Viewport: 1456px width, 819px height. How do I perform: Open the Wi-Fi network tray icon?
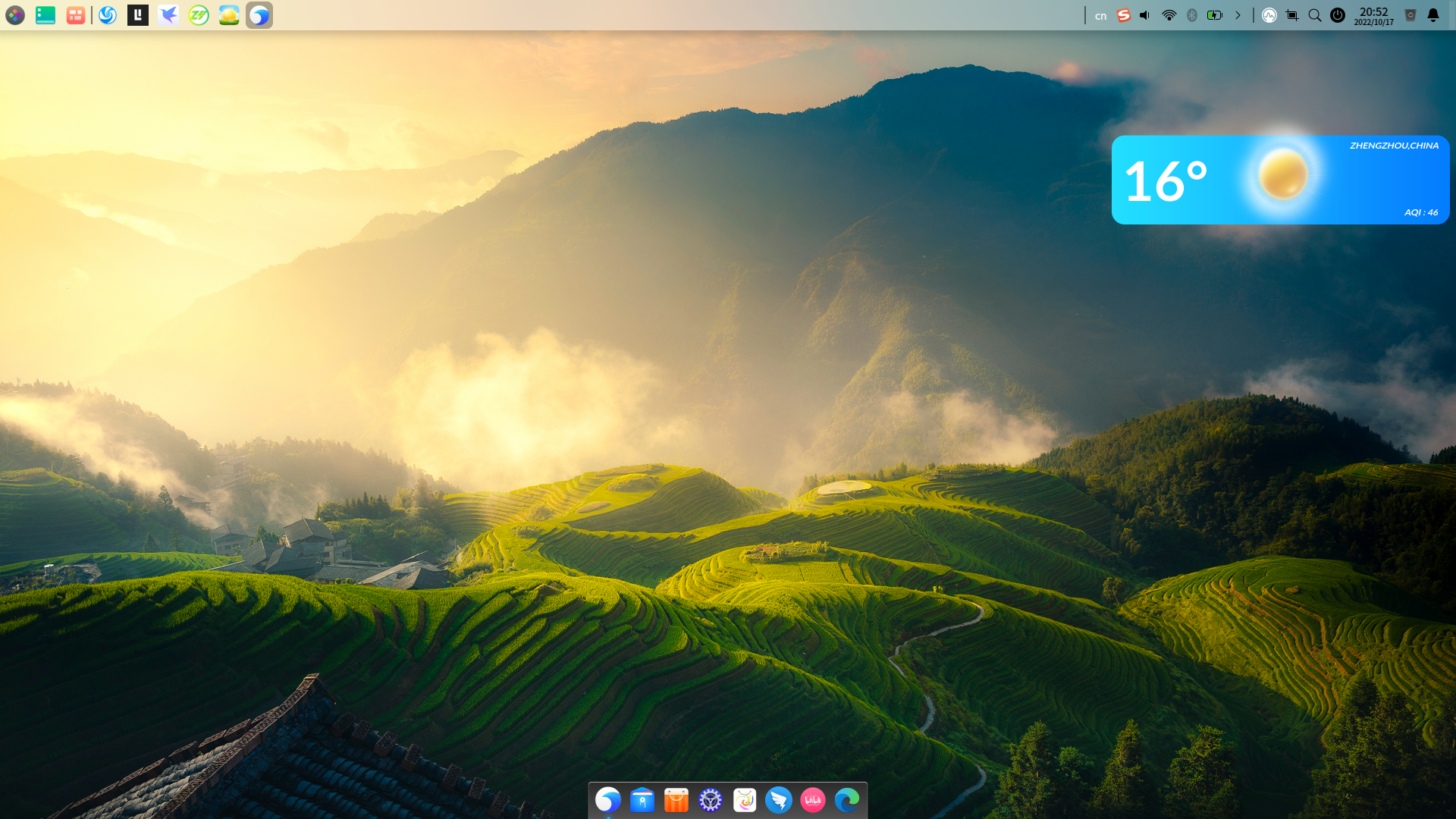click(x=1169, y=15)
